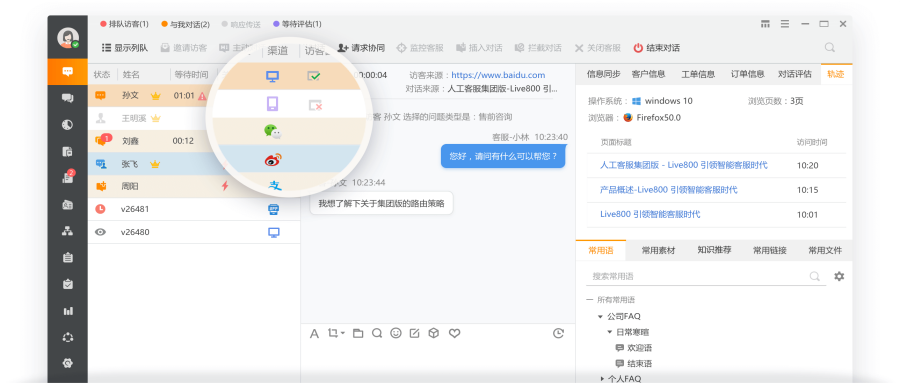Collapse the 日常寒暄 subfolder

[610, 332]
